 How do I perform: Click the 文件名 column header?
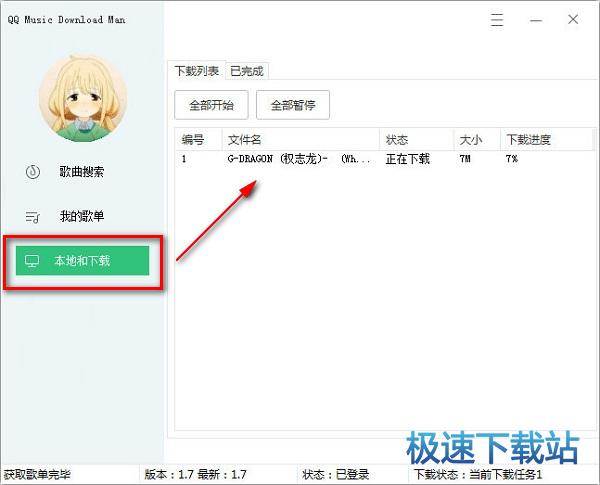click(x=301, y=140)
